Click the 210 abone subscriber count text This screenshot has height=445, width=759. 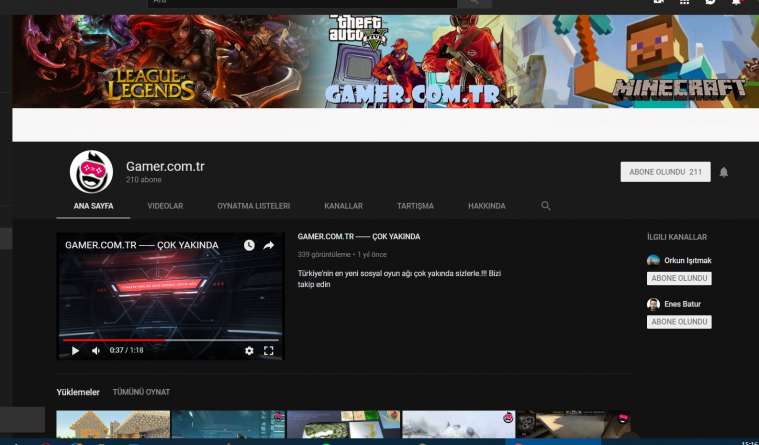coord(144,180)
